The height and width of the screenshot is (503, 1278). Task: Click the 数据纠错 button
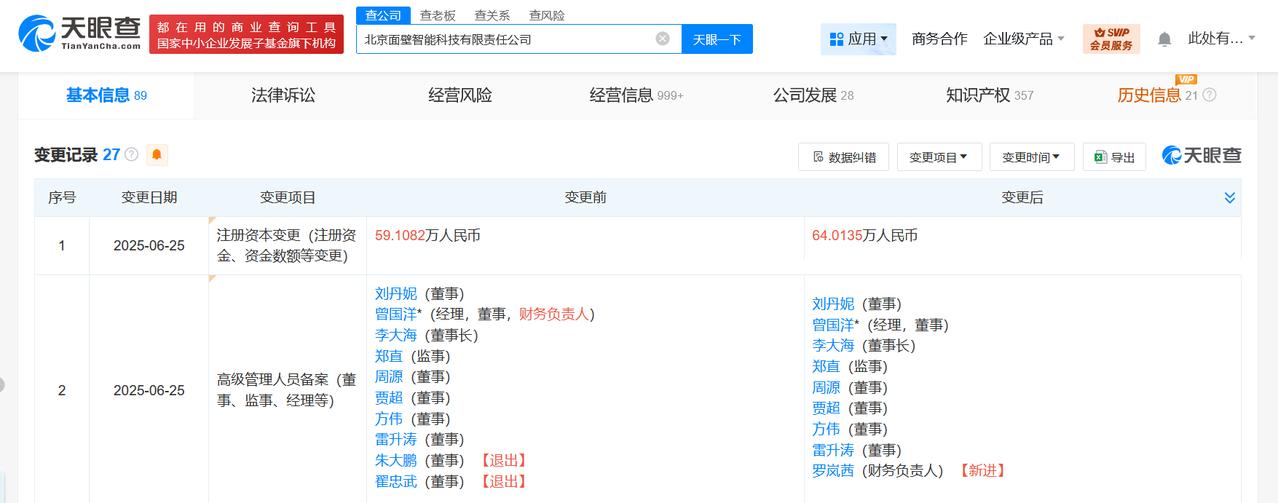point(844,157)
